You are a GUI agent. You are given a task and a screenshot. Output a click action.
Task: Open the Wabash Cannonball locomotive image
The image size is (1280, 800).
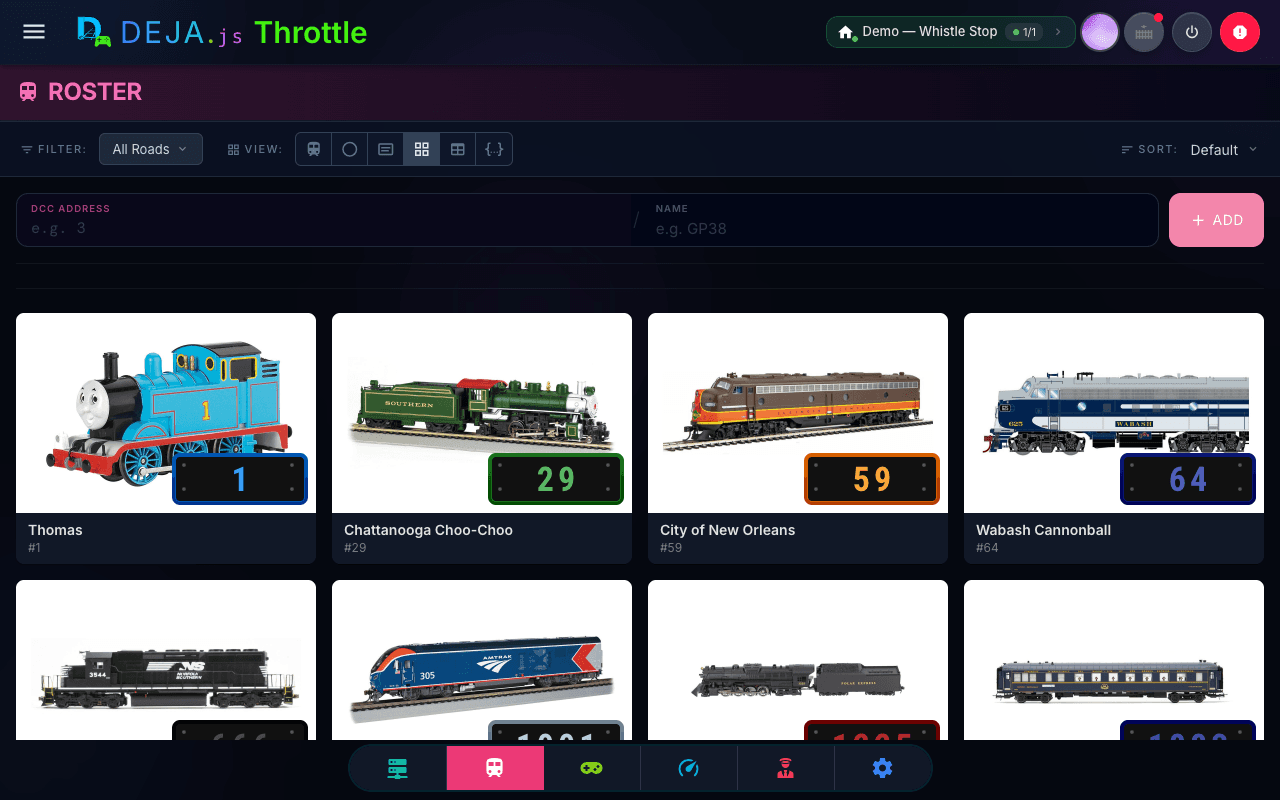pyautogui.click(x=1114, y=413)
